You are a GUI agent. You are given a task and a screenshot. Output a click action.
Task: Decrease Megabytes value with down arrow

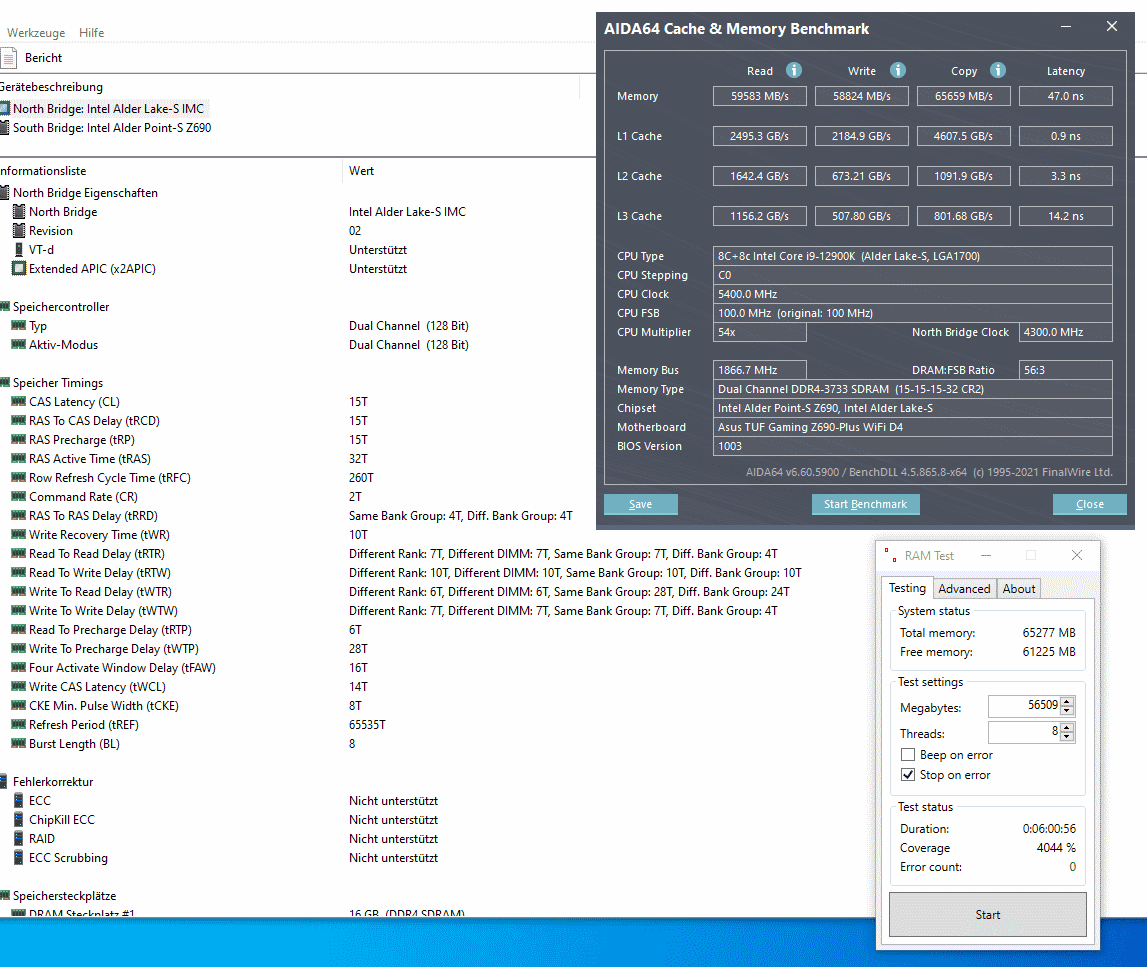click(1067, 710)
